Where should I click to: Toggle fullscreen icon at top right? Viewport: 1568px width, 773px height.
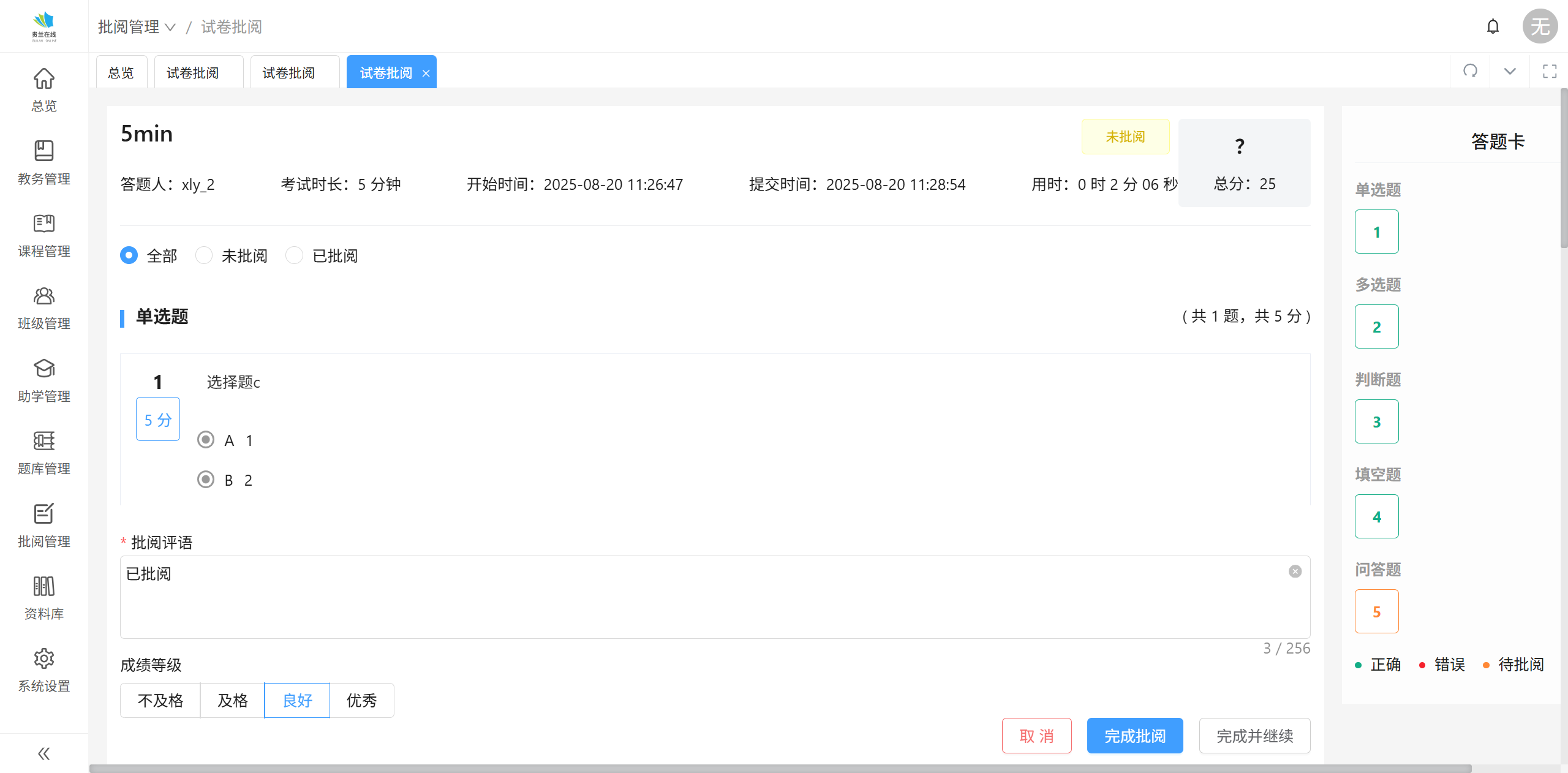coord(1550,71)
